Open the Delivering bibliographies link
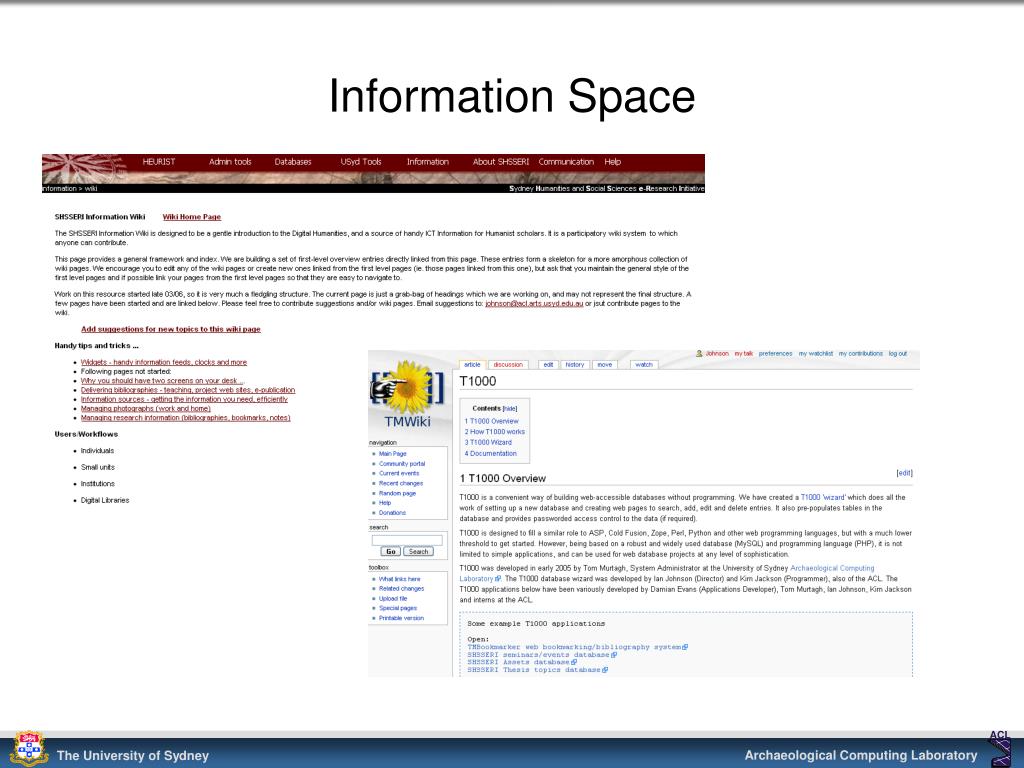This screenshot has height=768, width=1024. tap(188, 390)
